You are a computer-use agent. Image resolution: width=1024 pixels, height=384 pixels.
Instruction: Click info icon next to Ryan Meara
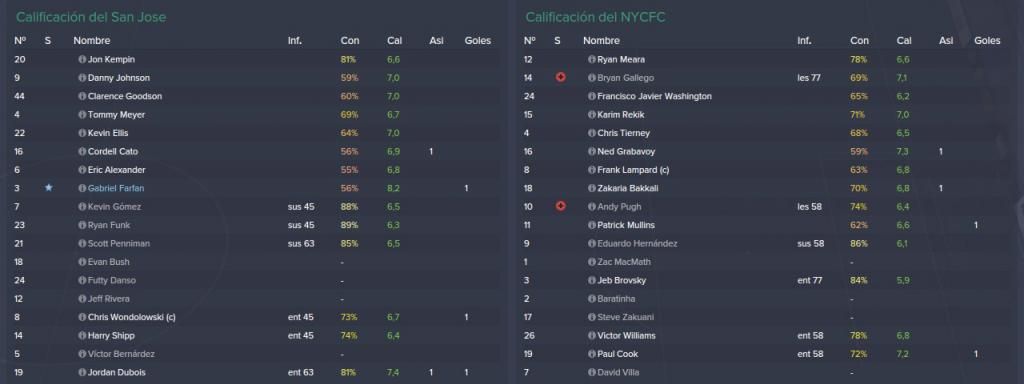(x=592, y=59)
